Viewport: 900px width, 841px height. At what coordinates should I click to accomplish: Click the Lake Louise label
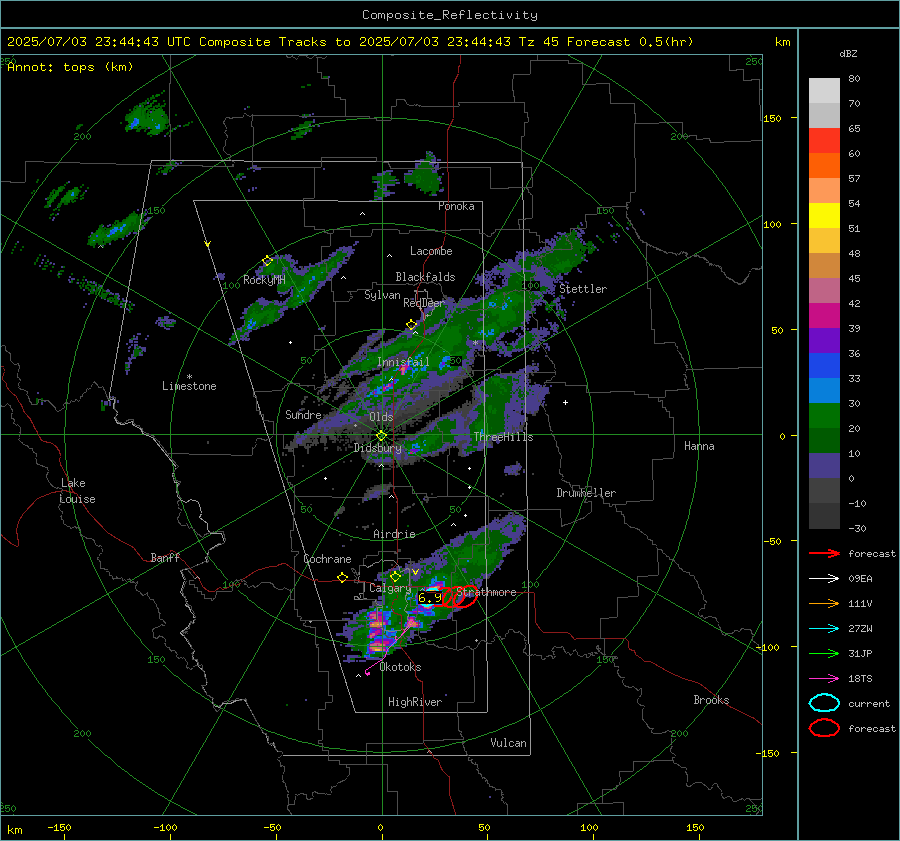point(77,491)
